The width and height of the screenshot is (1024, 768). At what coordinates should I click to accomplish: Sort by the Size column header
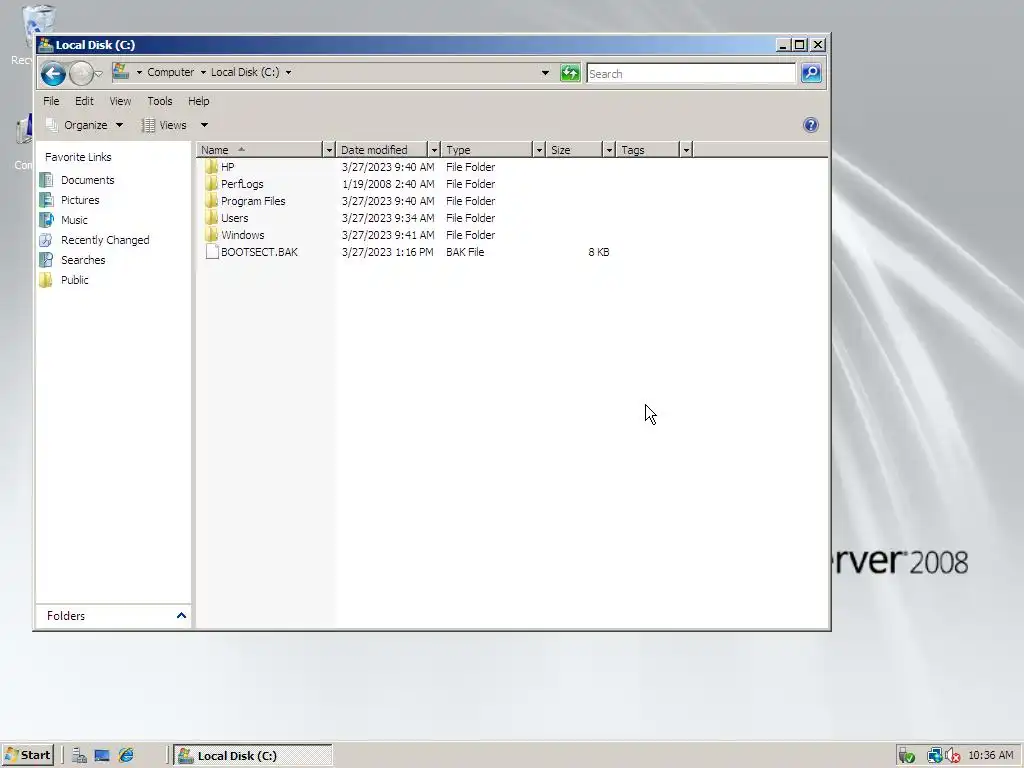click(575, 150)
